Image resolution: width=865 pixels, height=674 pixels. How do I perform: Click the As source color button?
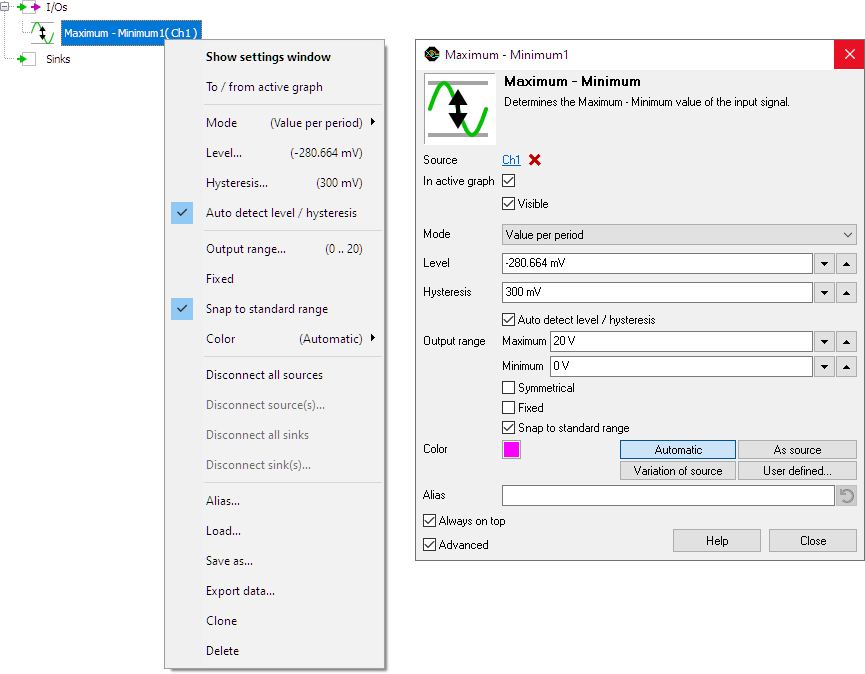(x=797, y=450)
